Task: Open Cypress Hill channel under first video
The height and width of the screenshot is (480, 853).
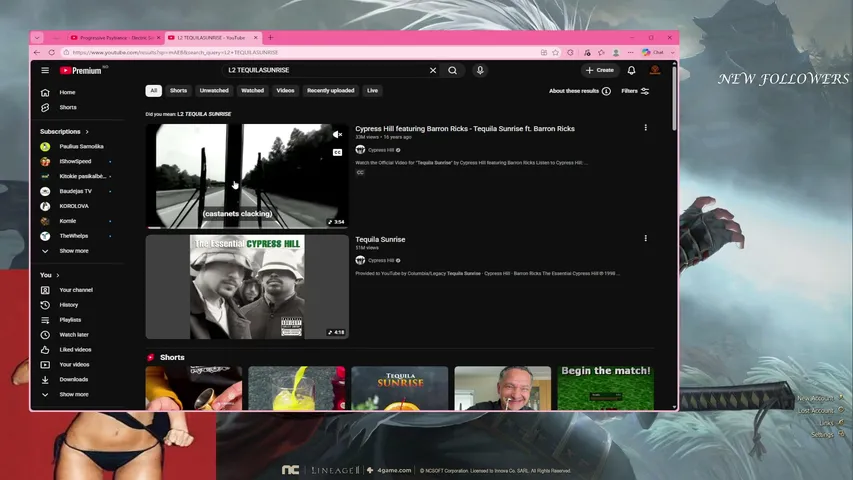Action: (380, 150)
